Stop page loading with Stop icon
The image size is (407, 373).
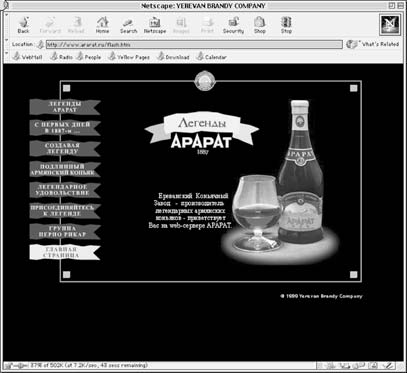coord(286,25)
